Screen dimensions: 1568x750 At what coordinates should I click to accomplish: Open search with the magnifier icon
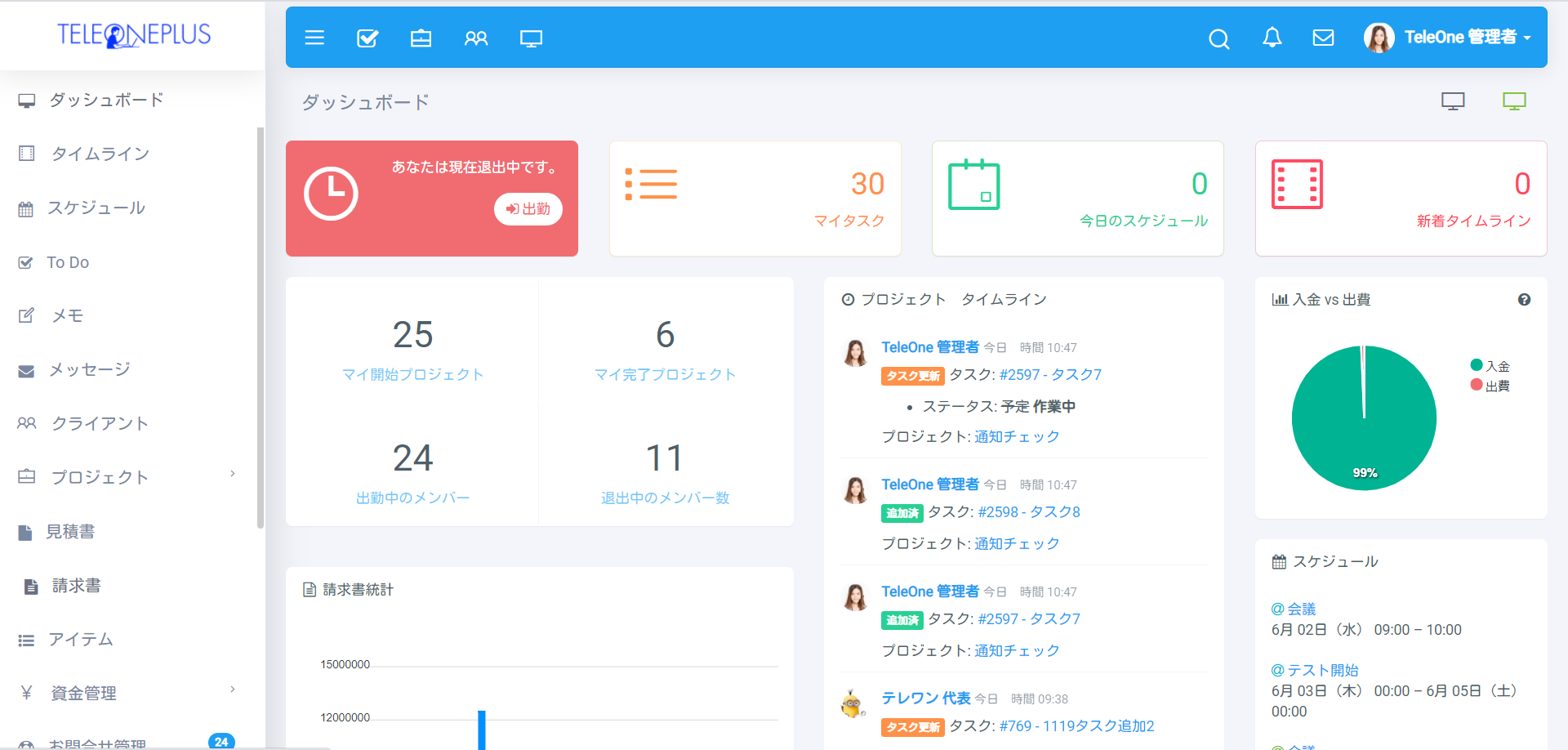click(x=1218, y=38)
